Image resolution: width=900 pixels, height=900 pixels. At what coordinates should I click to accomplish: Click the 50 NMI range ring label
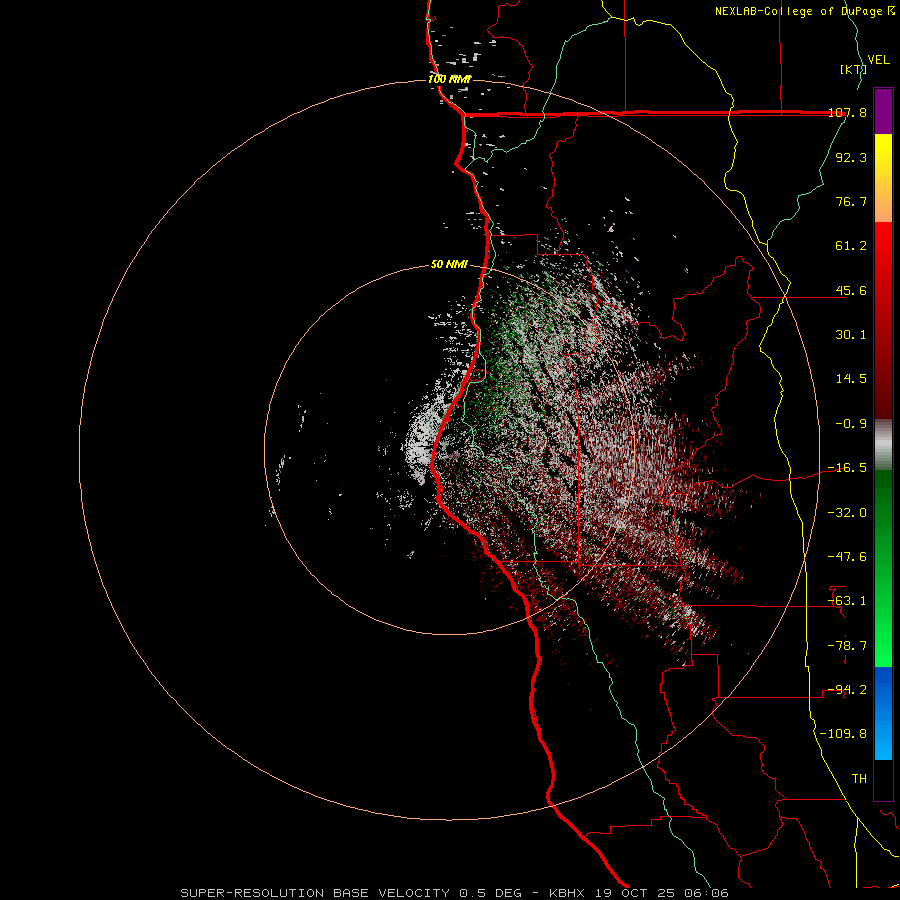(449, 264)
